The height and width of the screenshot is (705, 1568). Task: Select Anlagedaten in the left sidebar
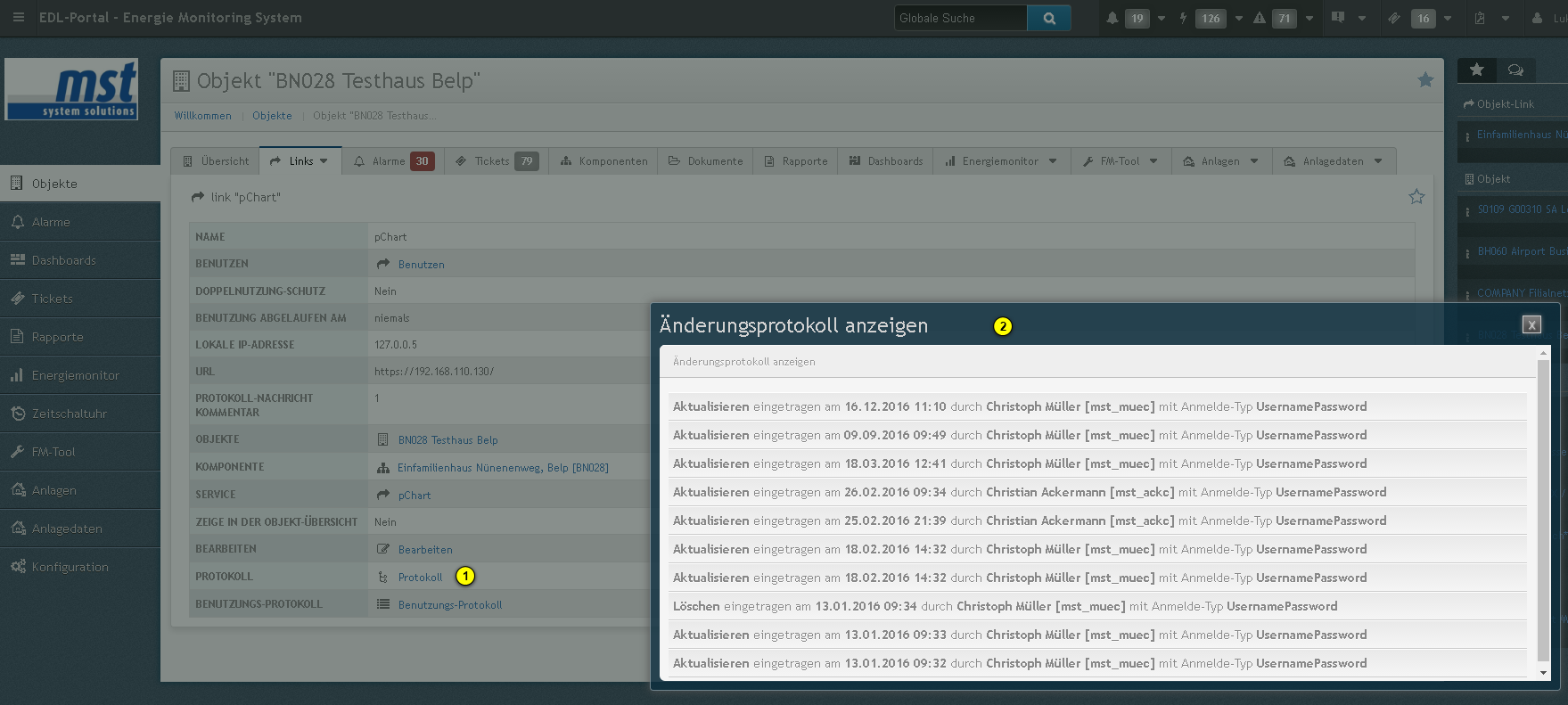tap(80, 529)
